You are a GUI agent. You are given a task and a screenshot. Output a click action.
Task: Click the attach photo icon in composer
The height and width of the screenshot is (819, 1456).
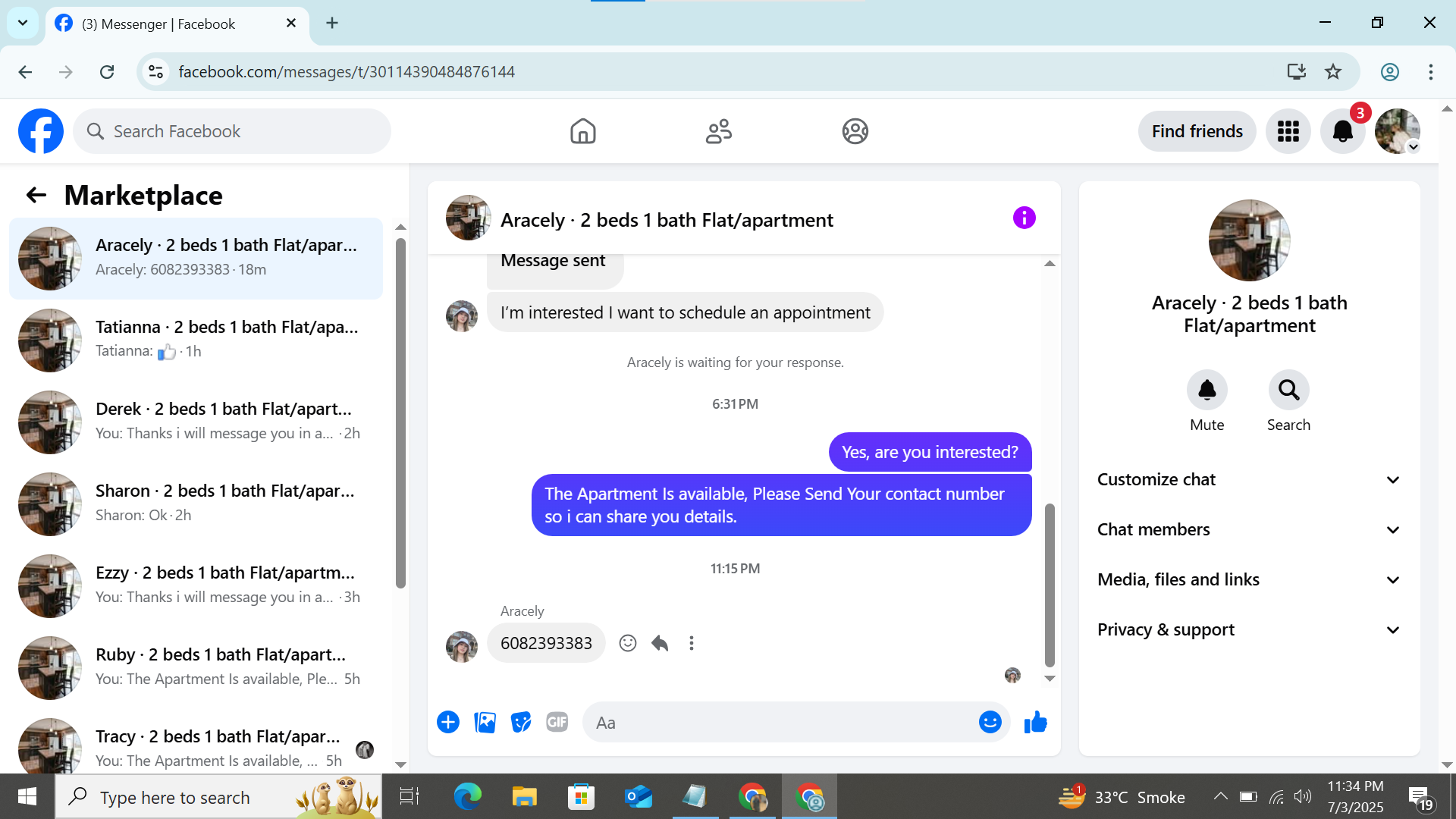click(485, 722)
